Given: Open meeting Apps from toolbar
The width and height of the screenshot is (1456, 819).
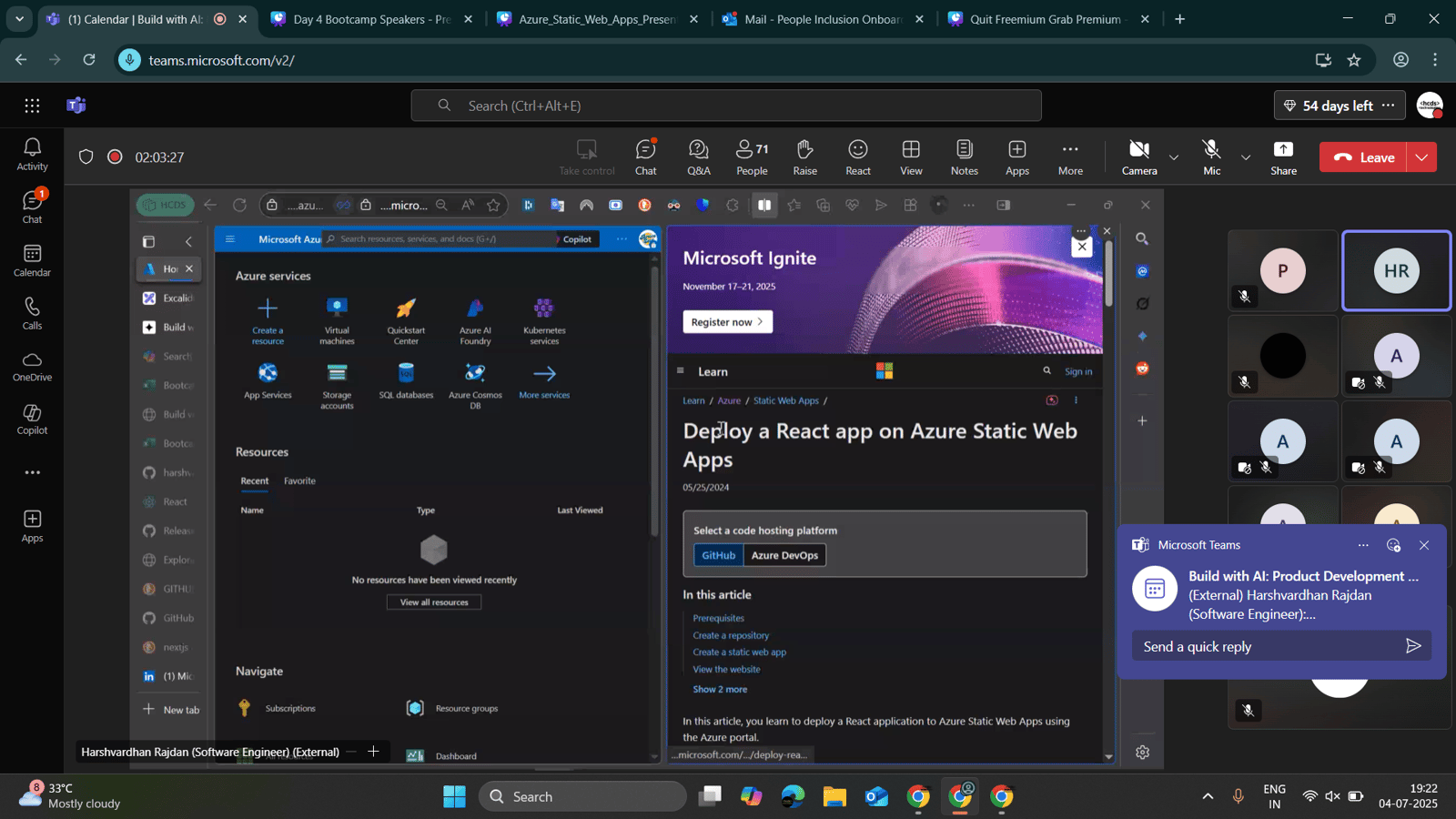Looking at the screenshot, I should (x=1017, y=157).
